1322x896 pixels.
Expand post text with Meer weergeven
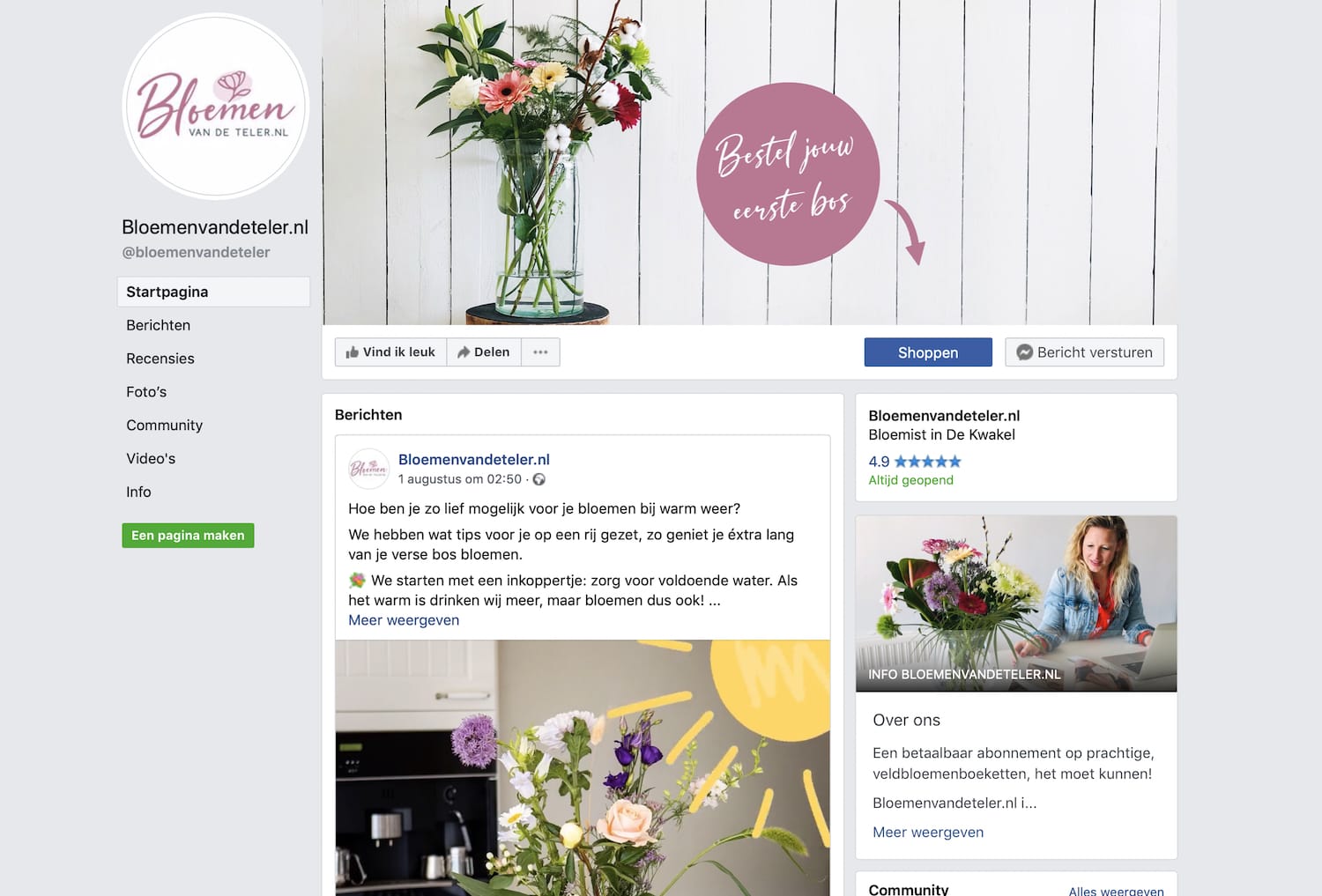[x=404, y=620]
